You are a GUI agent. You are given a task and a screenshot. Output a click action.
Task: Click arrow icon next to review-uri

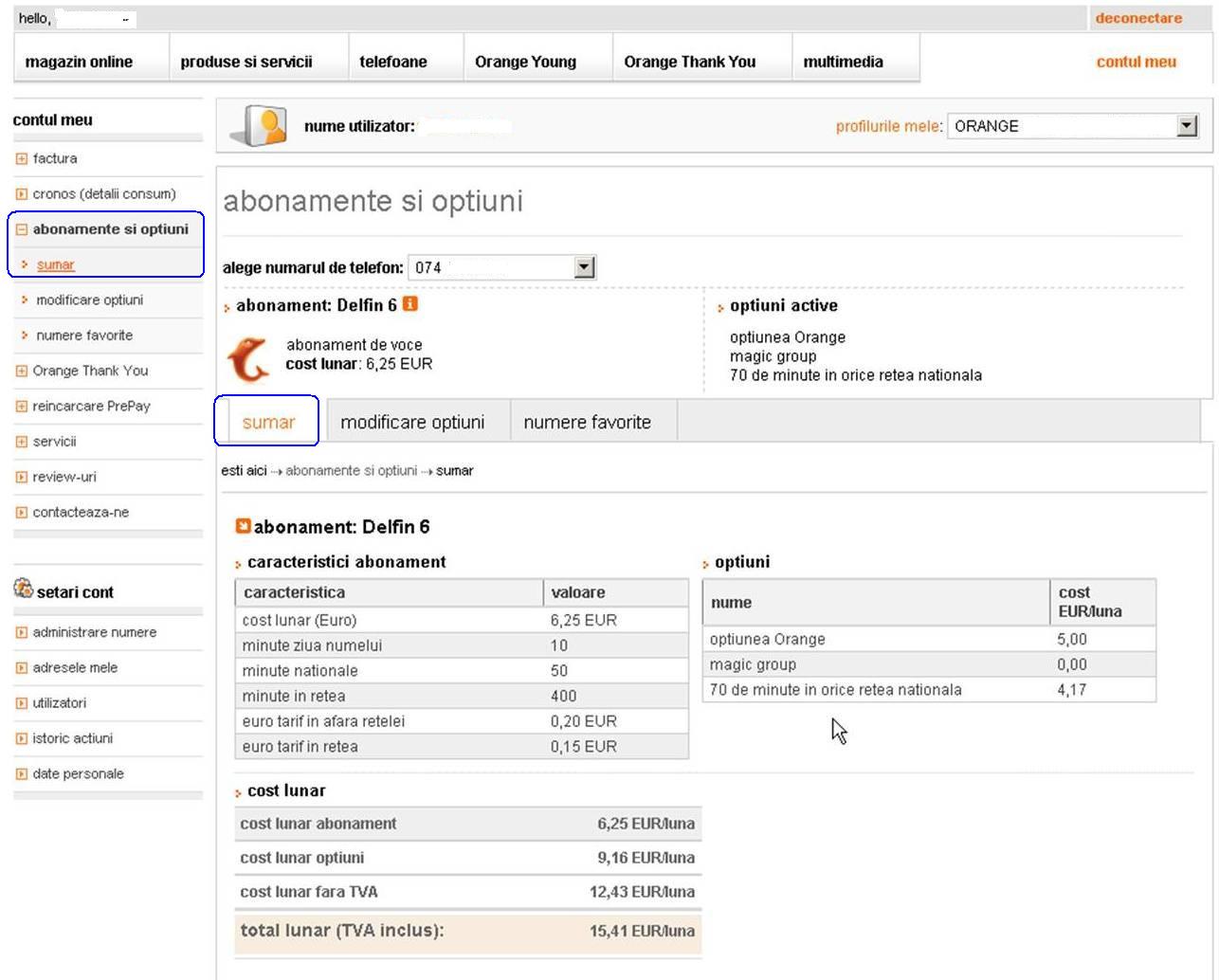[22, 478]
